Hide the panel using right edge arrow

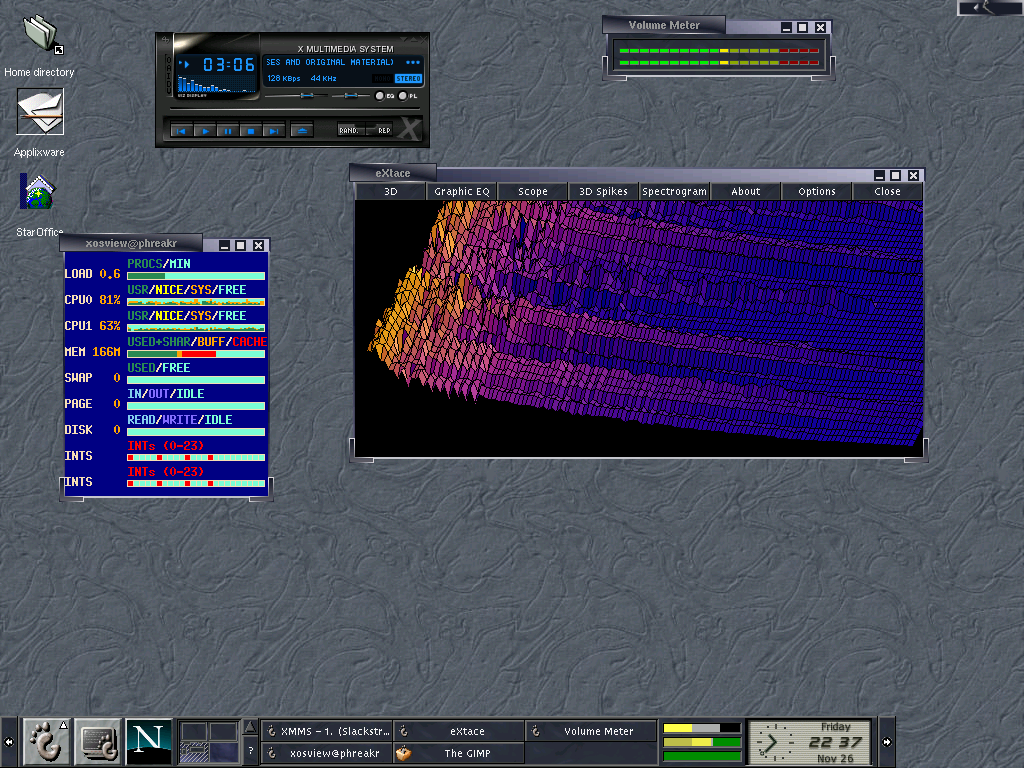point(886,742)
